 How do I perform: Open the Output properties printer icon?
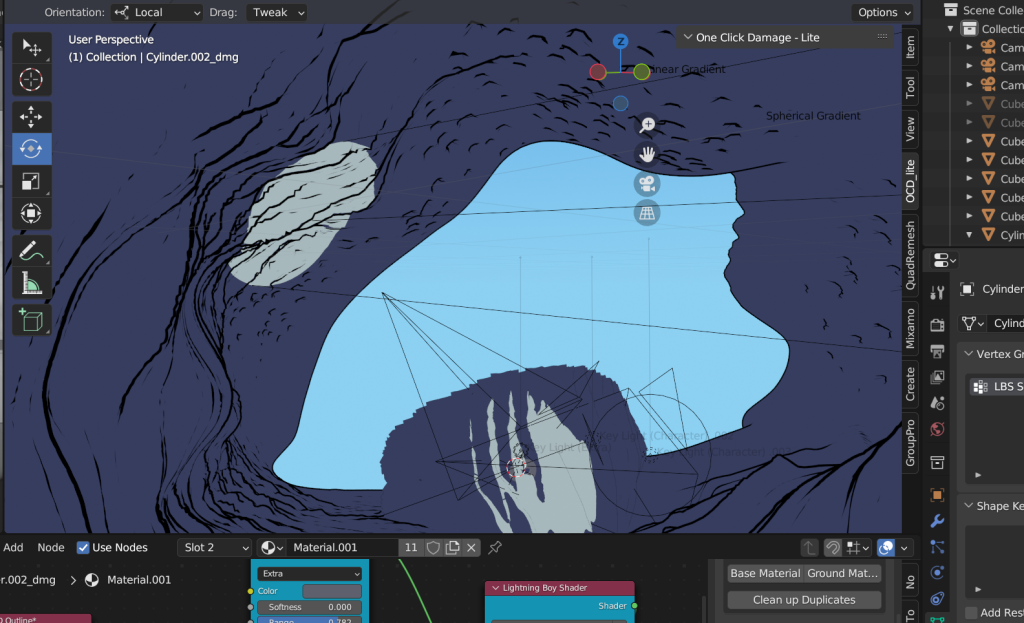click(x=937, y=351)
